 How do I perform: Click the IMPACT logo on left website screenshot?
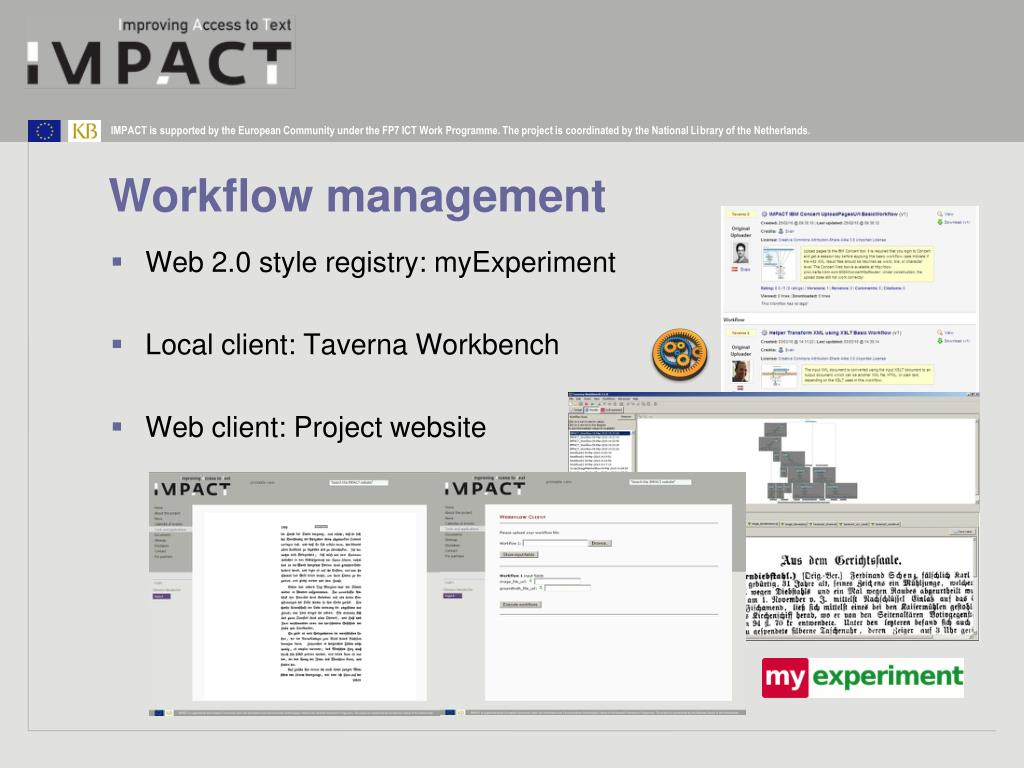(x=193, y=487)
